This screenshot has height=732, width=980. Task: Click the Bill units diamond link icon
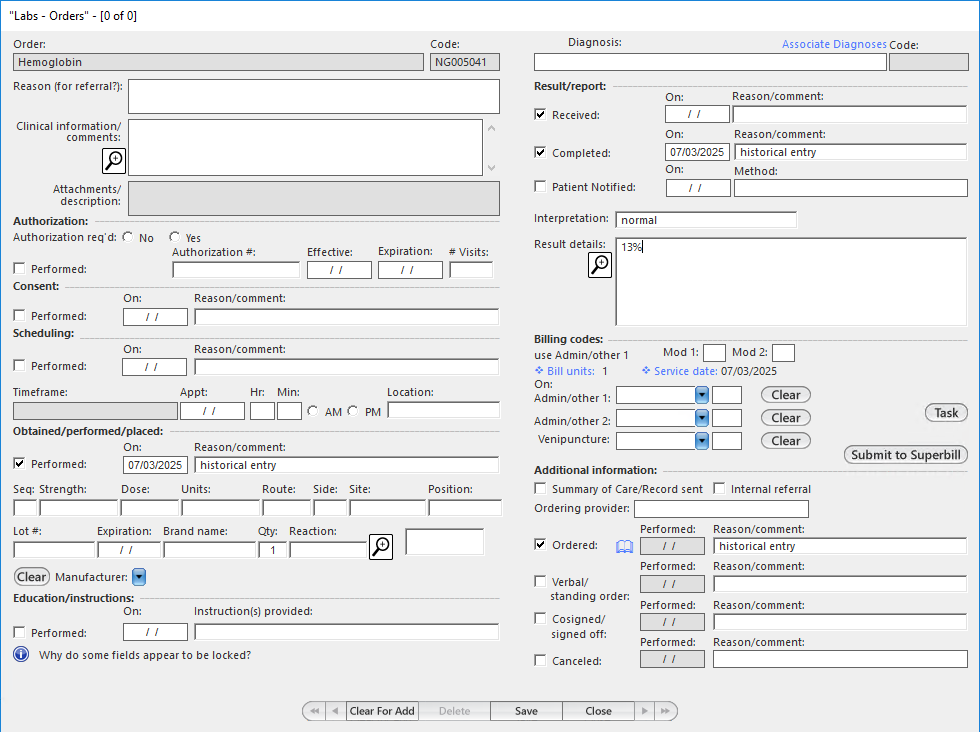pyautogui.click(x=539, y=371)
